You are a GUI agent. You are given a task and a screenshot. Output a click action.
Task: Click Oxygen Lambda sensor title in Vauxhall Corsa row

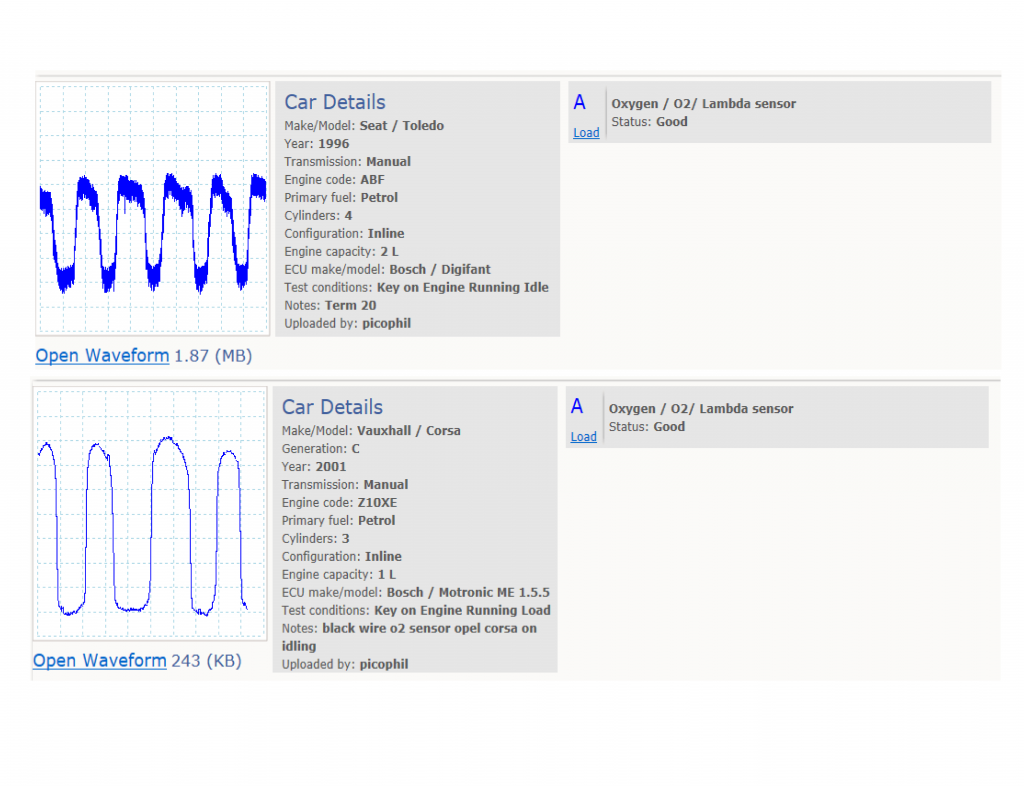tap(701, 409)
